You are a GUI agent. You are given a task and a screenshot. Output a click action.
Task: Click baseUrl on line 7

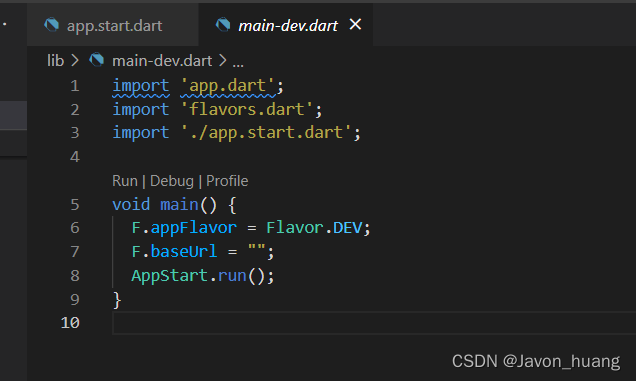click(184, 252)
